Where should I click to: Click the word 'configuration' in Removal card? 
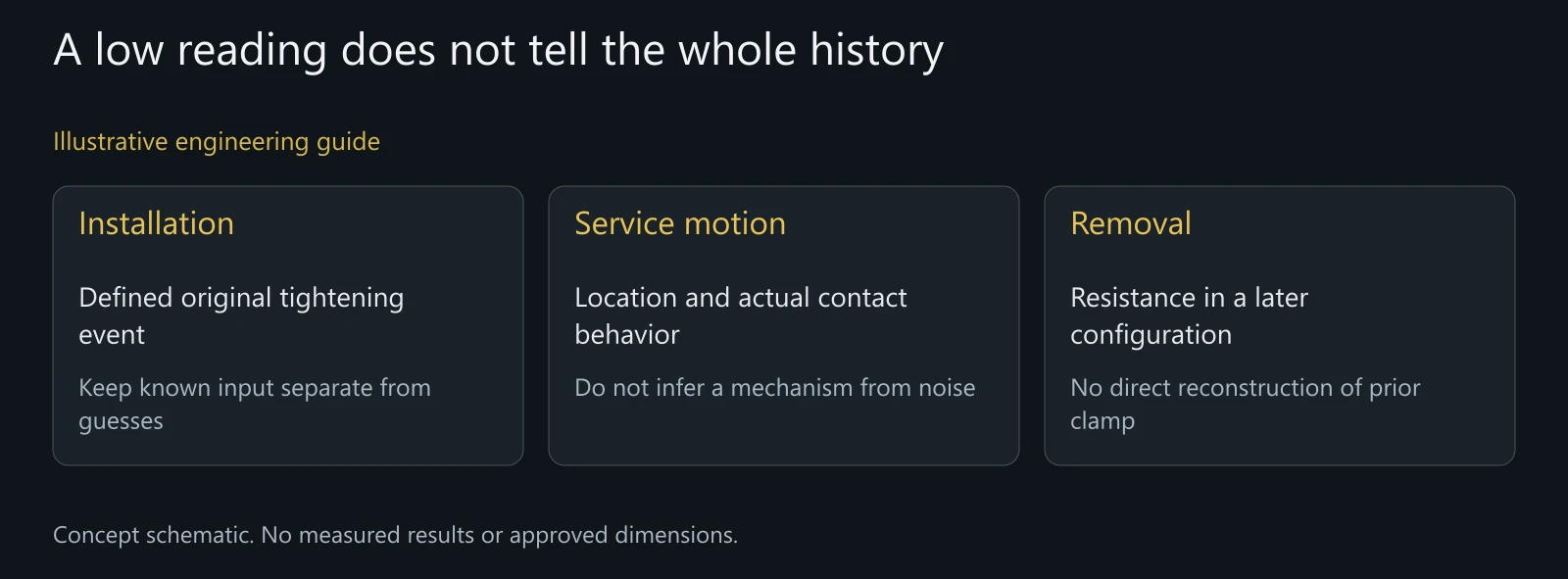pyautogui.click(x=1151, y=336)
